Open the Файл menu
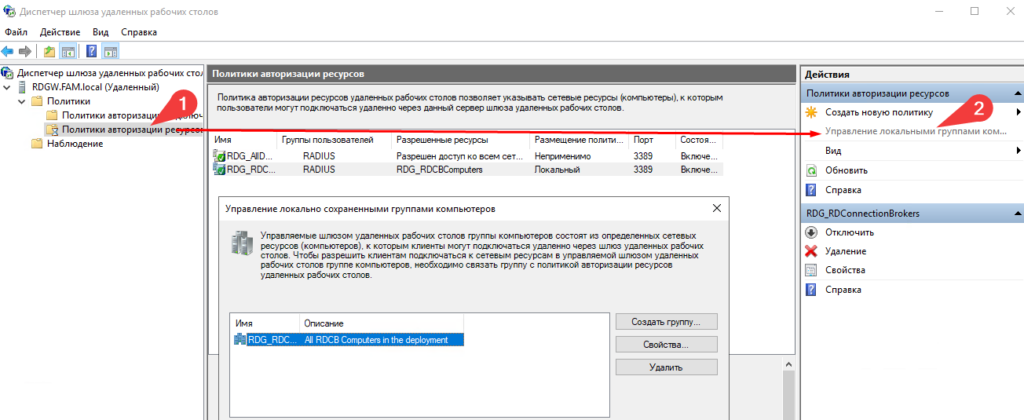The height and width of the screenshot is (420, 1024). click(x=16, y=32)
